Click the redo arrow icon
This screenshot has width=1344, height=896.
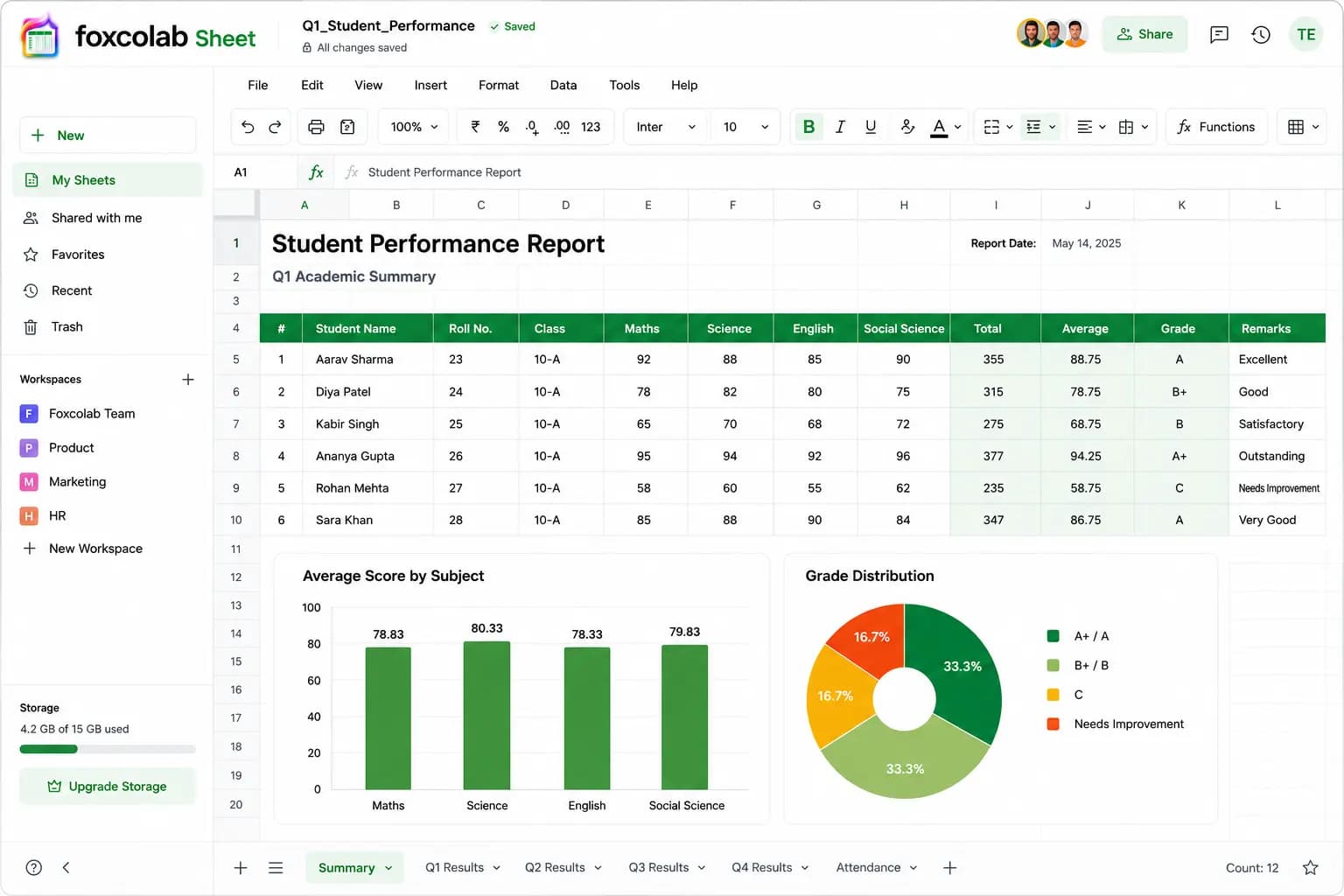[x=275, y=127]
